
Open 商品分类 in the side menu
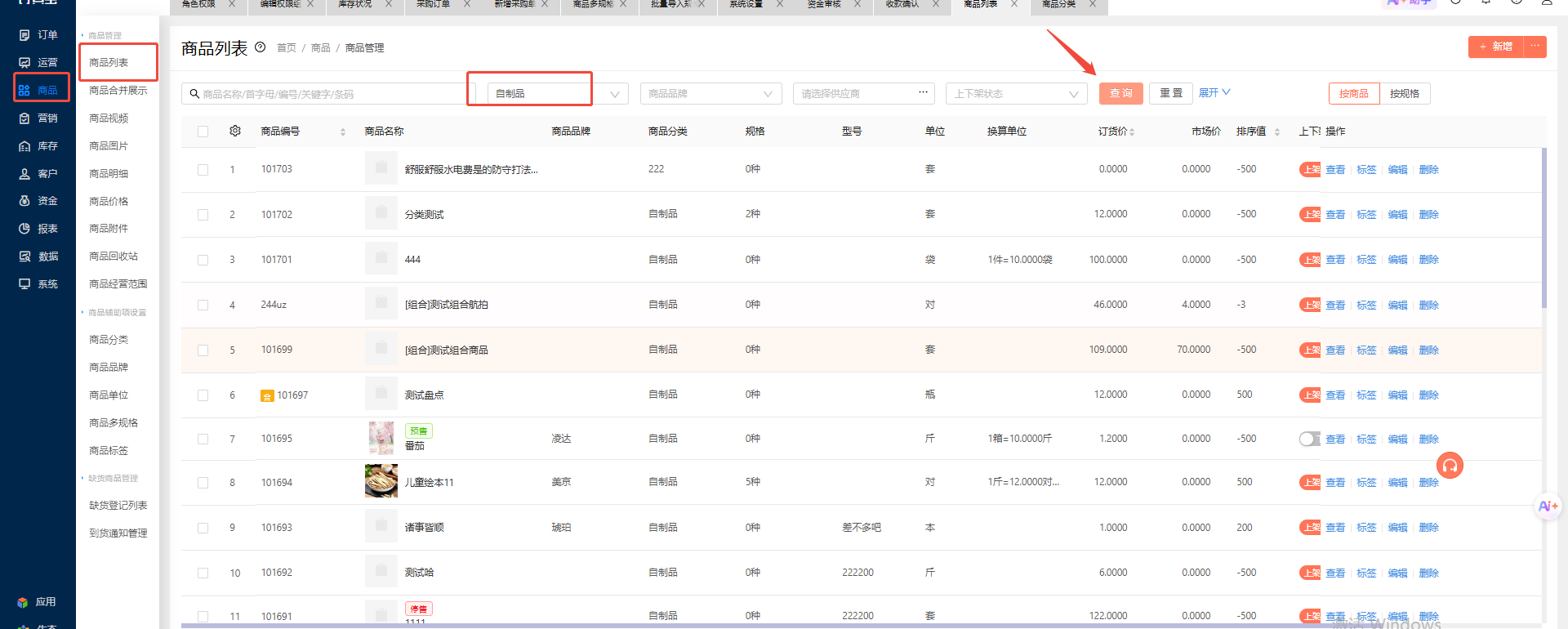pyautogui.click(x=109, y=340)
